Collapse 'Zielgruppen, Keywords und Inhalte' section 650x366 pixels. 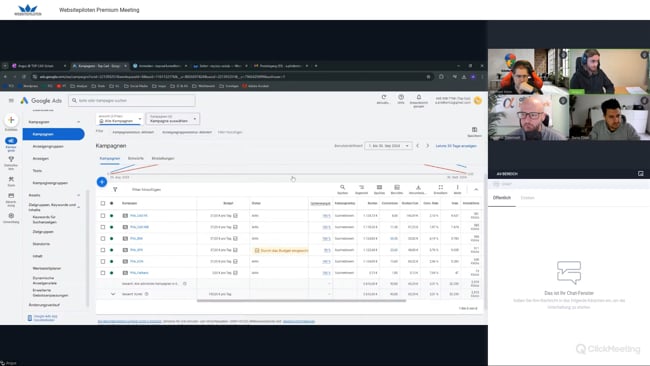pos(78,207)
